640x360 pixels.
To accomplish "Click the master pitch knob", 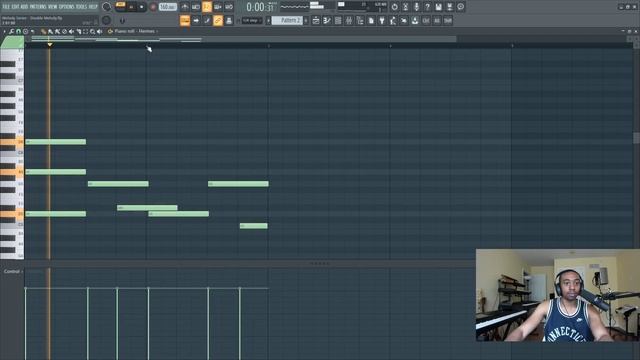I will point(107,20).
